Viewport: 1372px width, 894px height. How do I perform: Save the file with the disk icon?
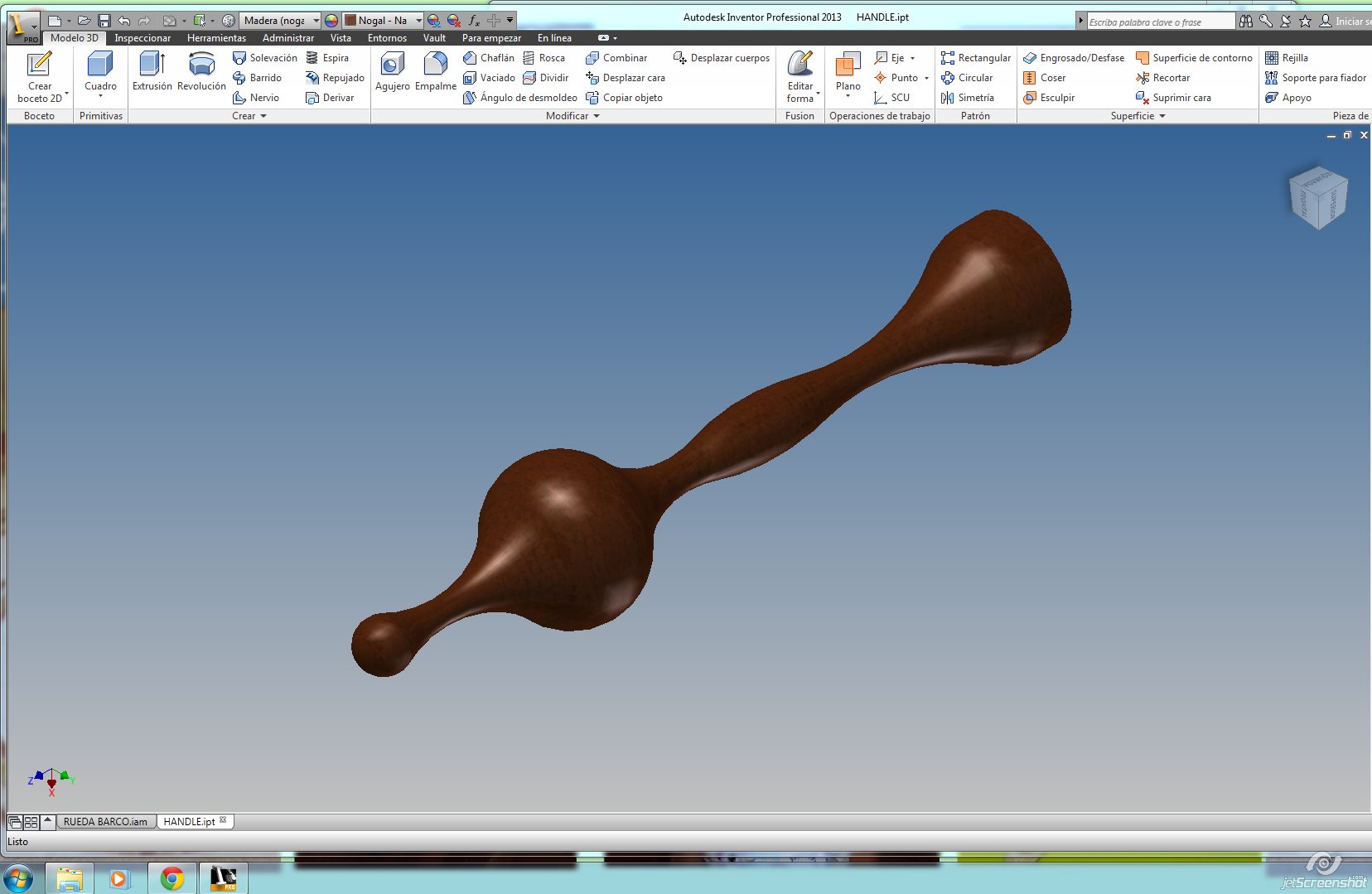(x=104, y=21)
